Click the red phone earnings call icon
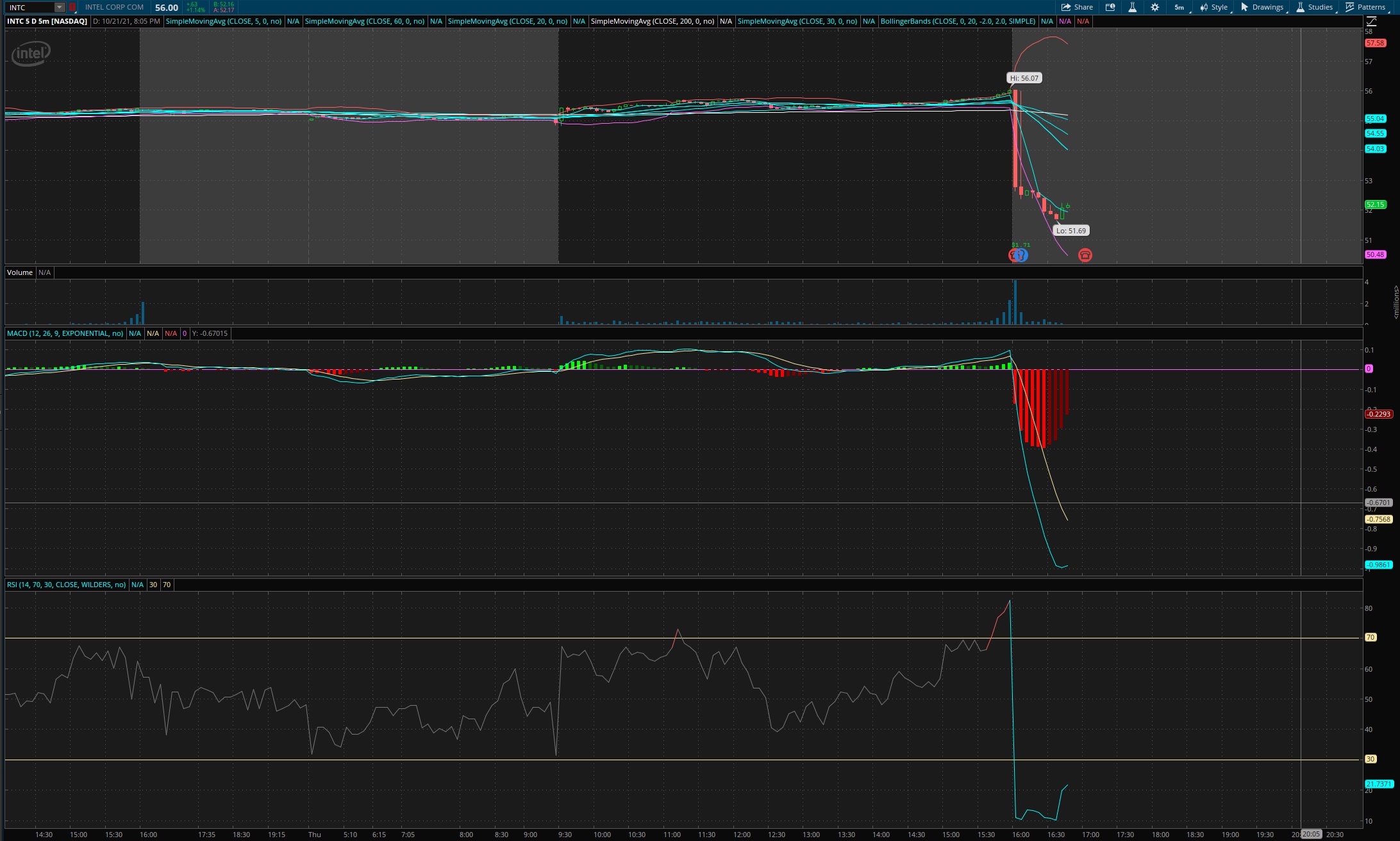 (x=1085, y=255)
